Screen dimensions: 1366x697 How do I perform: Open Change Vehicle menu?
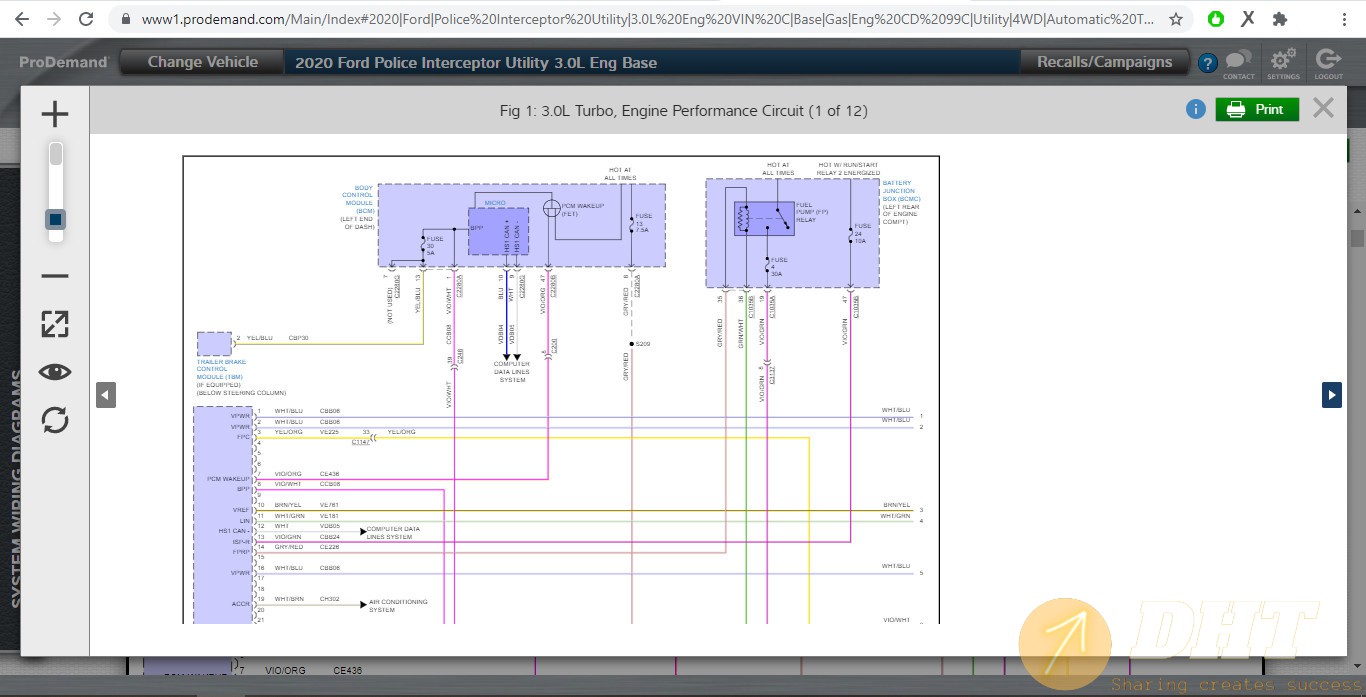tap(203, 62)
